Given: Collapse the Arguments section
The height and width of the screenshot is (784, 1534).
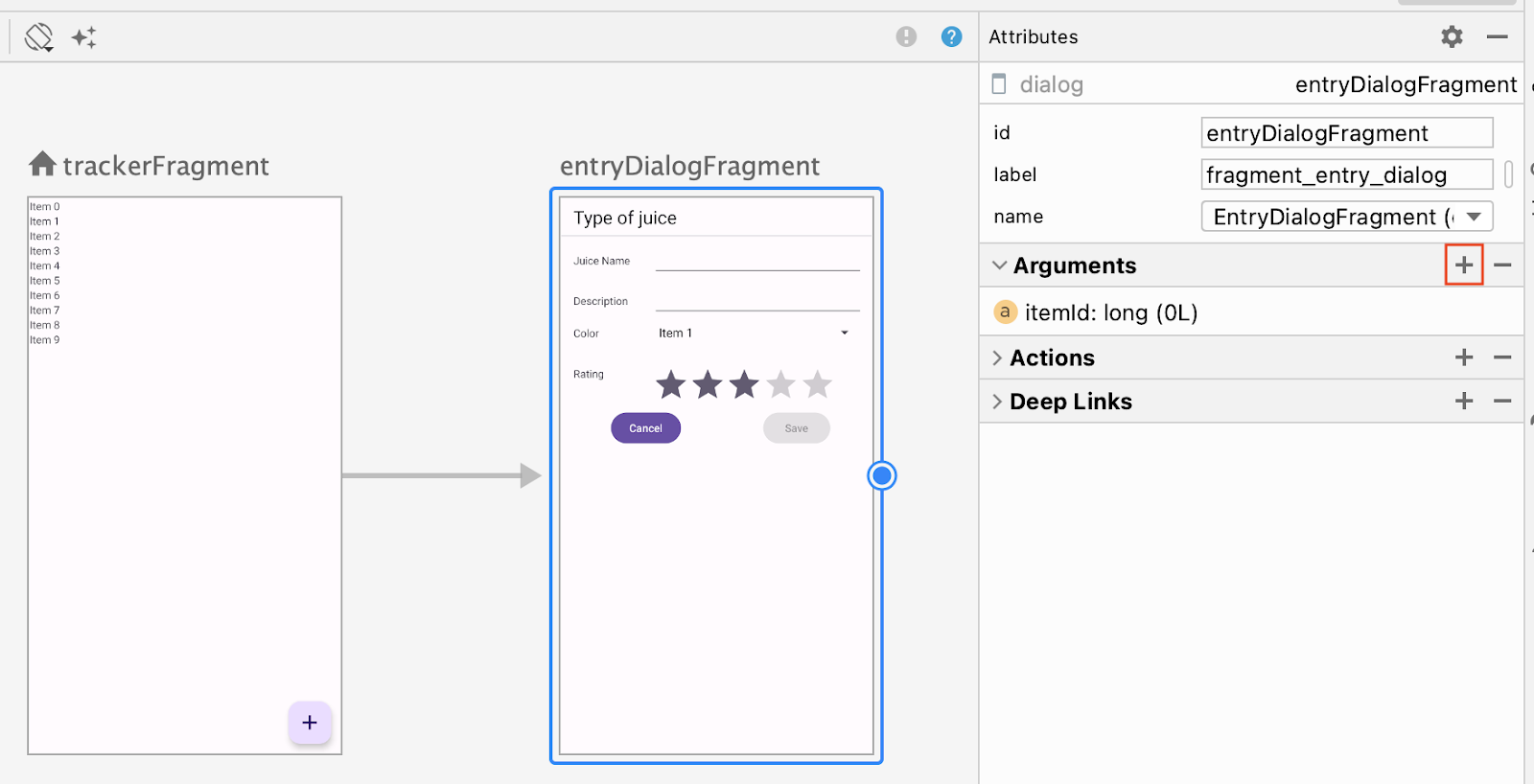Looking at the screenshot, I should [999, 265].
